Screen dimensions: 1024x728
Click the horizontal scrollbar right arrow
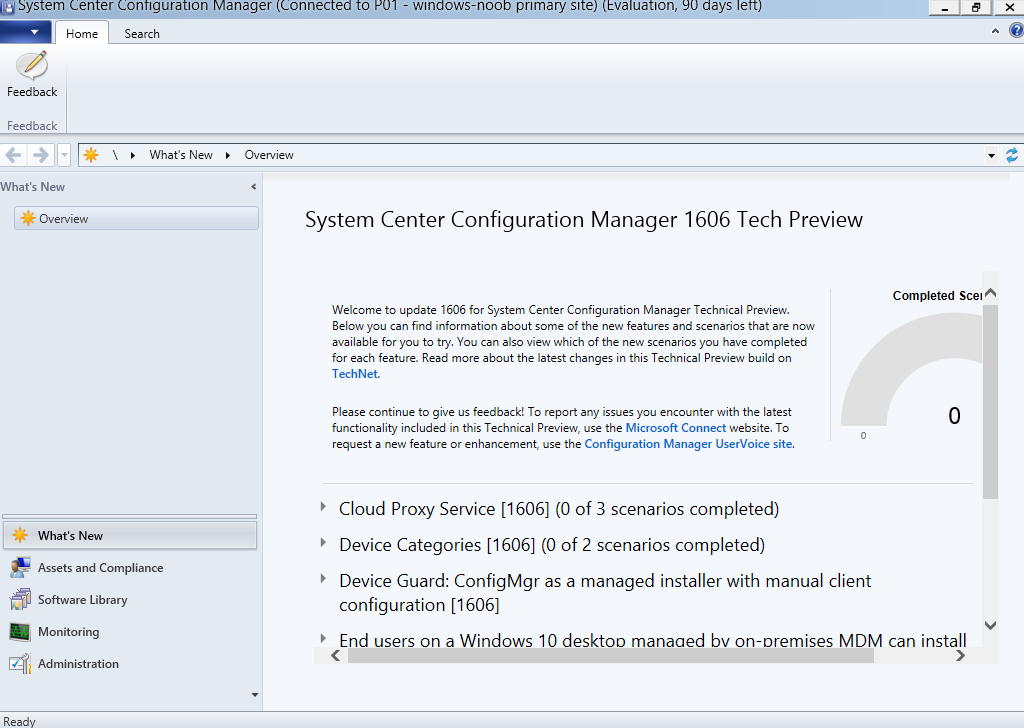tap(961, 656)
